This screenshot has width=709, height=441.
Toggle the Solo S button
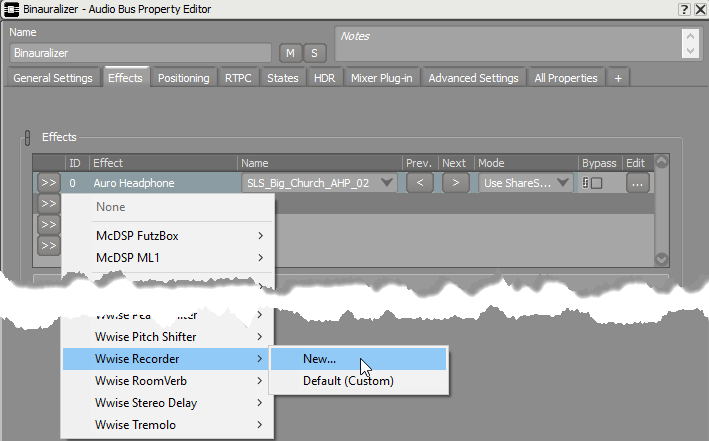[x=314, y=53]
